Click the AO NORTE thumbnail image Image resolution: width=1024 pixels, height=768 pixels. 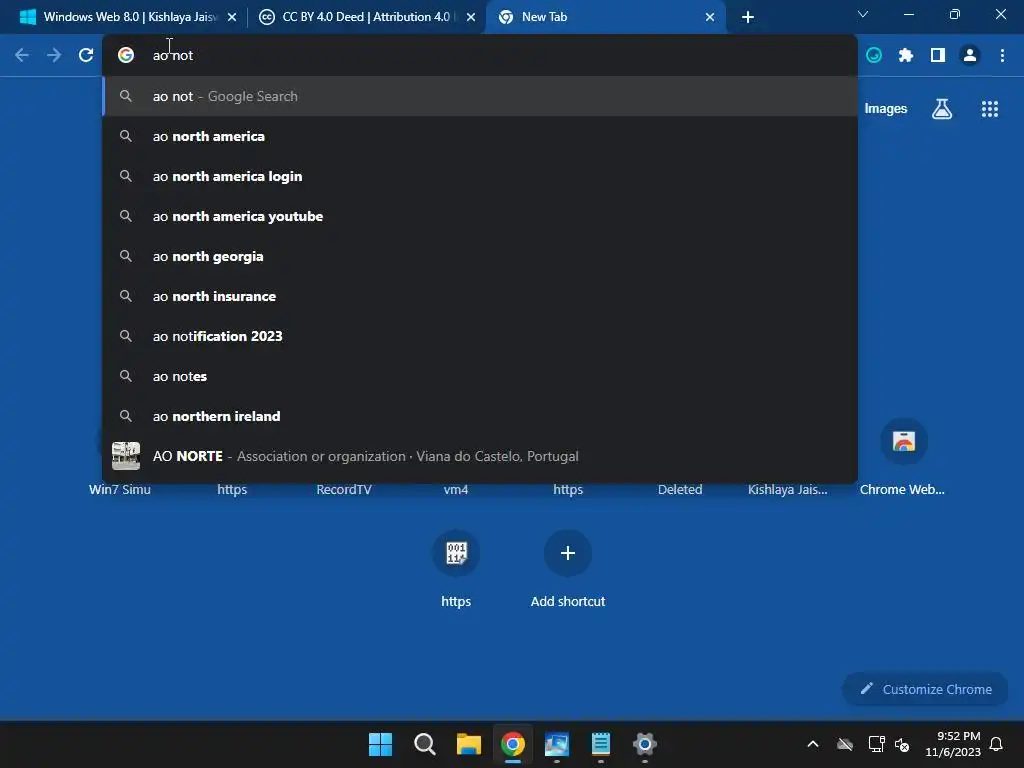pyautogui.click(x=126, y=456)
